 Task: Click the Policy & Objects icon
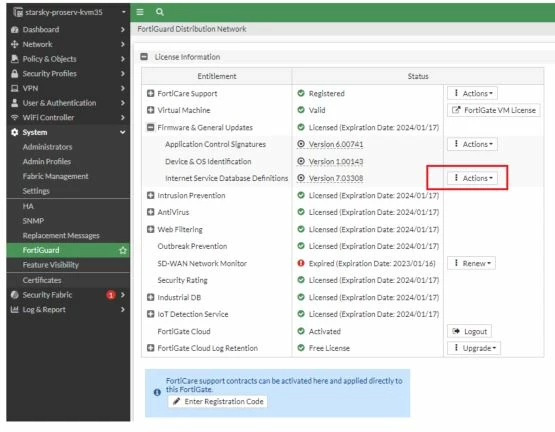[15, 59]
